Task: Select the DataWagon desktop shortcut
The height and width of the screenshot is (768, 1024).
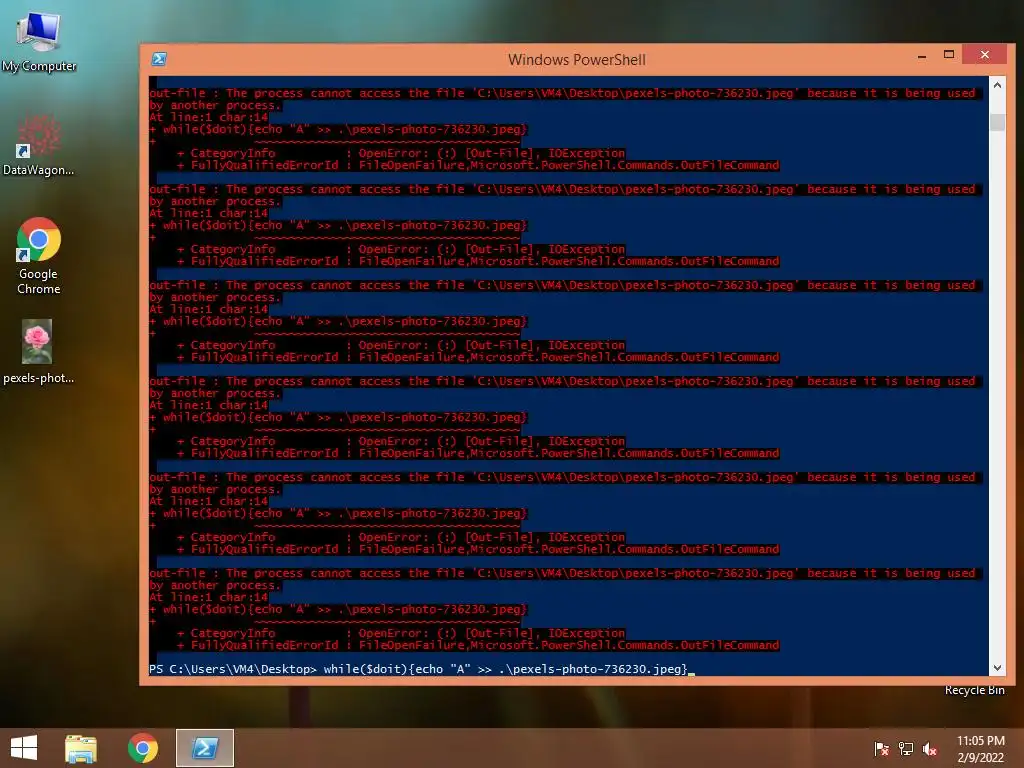Action: click(x=39, y=145)
